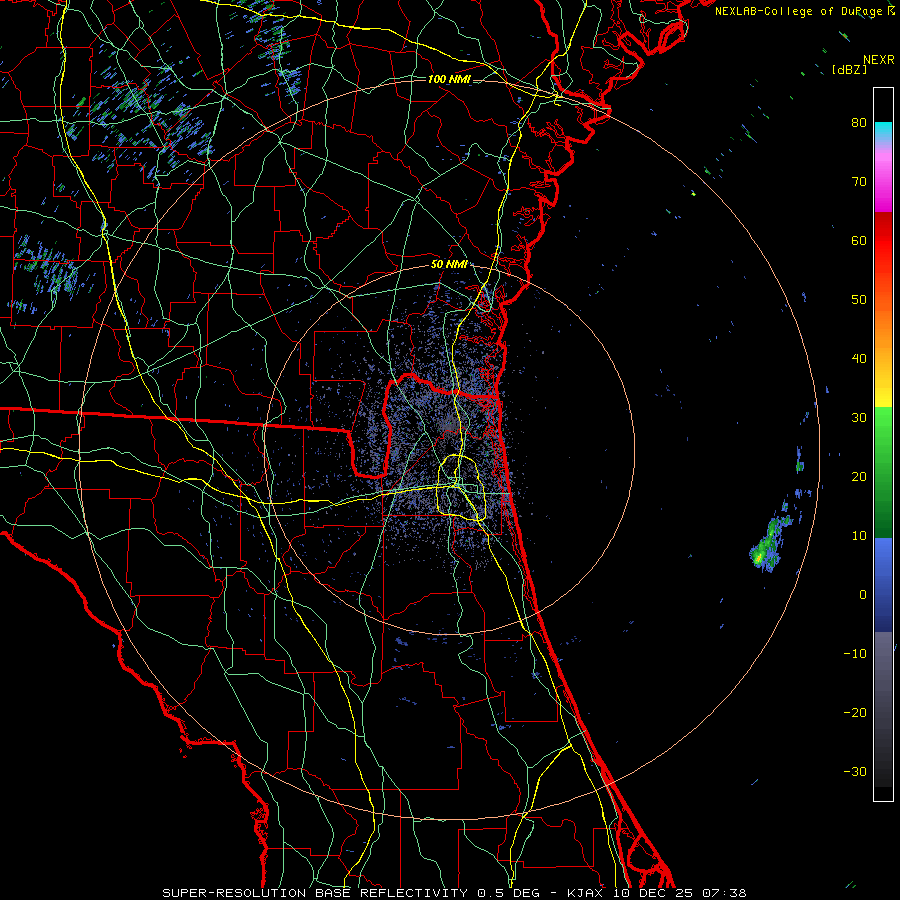Image resolution: width=900 pixels, height=900 pixels.
Task: Click the "[dBZ]" units label
Action: point(849,69)
